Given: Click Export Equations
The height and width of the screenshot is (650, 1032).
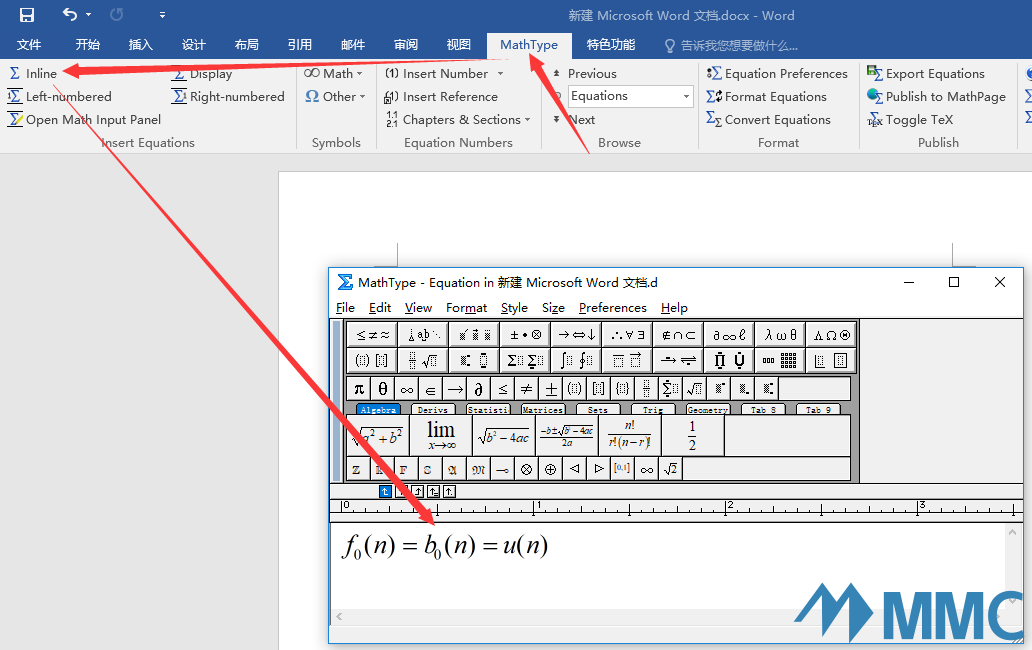Looking at the screenshot, I should pos(925,74).
